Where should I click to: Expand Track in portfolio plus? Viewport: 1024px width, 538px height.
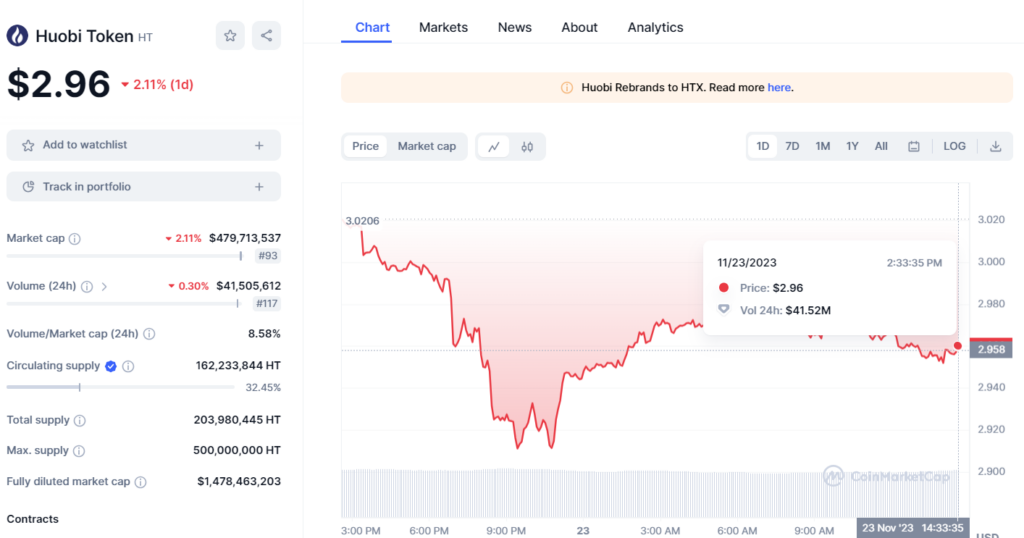259,187
